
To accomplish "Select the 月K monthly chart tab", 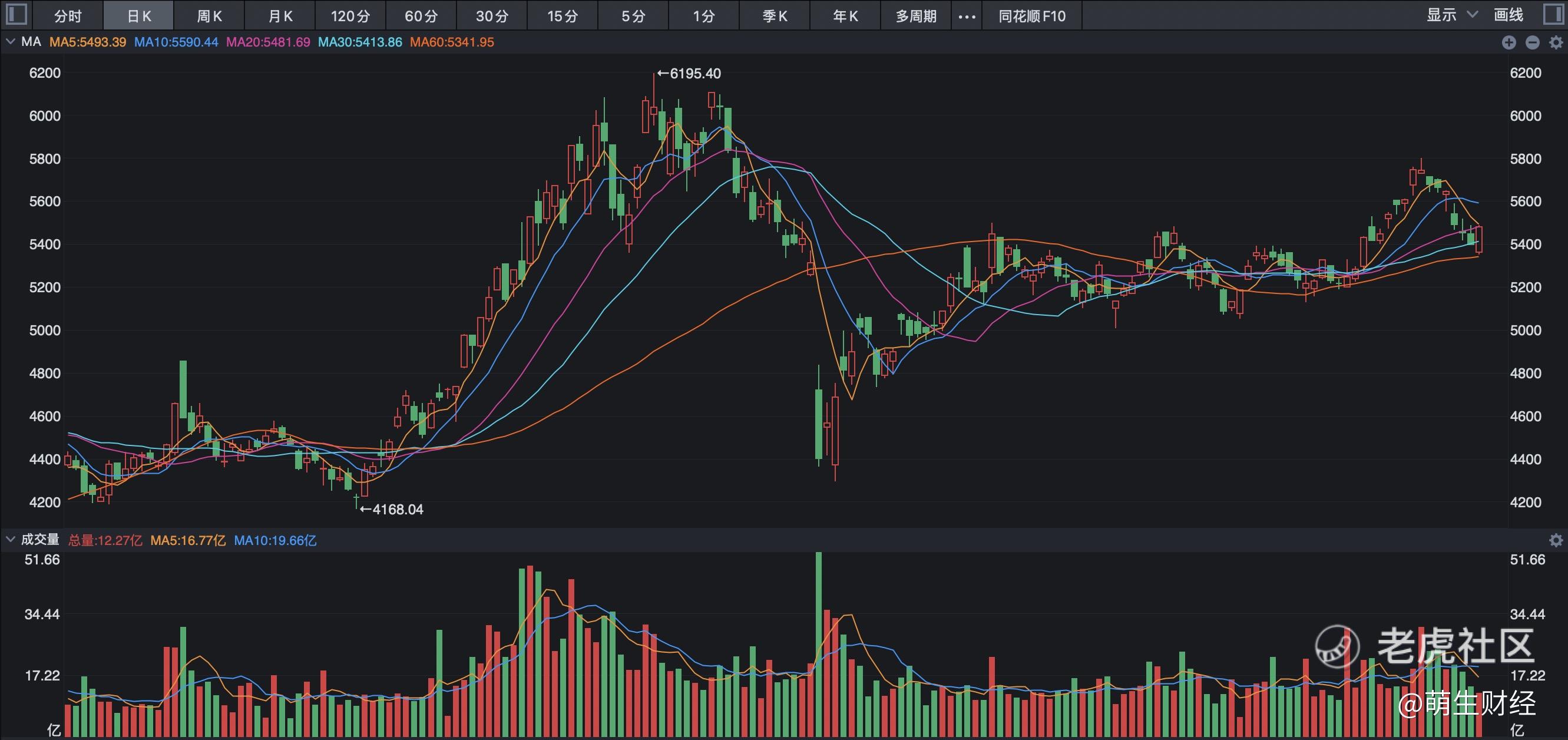I will point(280,16).
